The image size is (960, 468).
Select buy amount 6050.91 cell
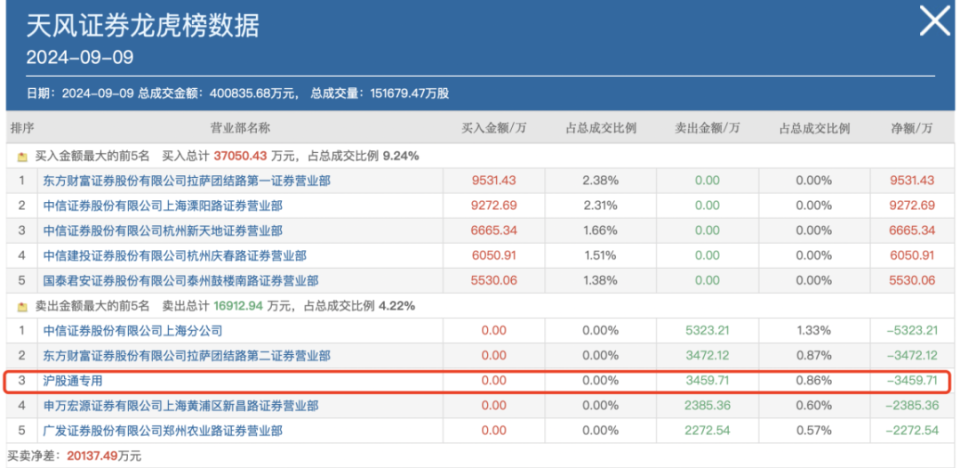pyautogui.click(x=493, y=256)
